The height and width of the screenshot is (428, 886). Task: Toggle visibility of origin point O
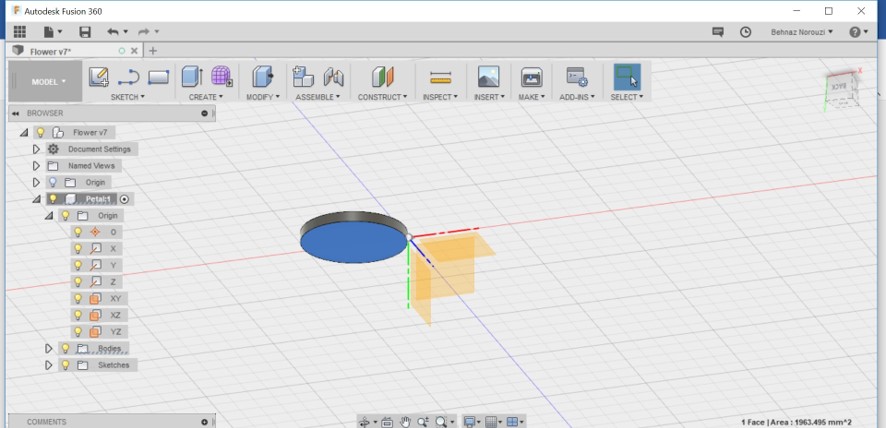[x=78, y=232]
